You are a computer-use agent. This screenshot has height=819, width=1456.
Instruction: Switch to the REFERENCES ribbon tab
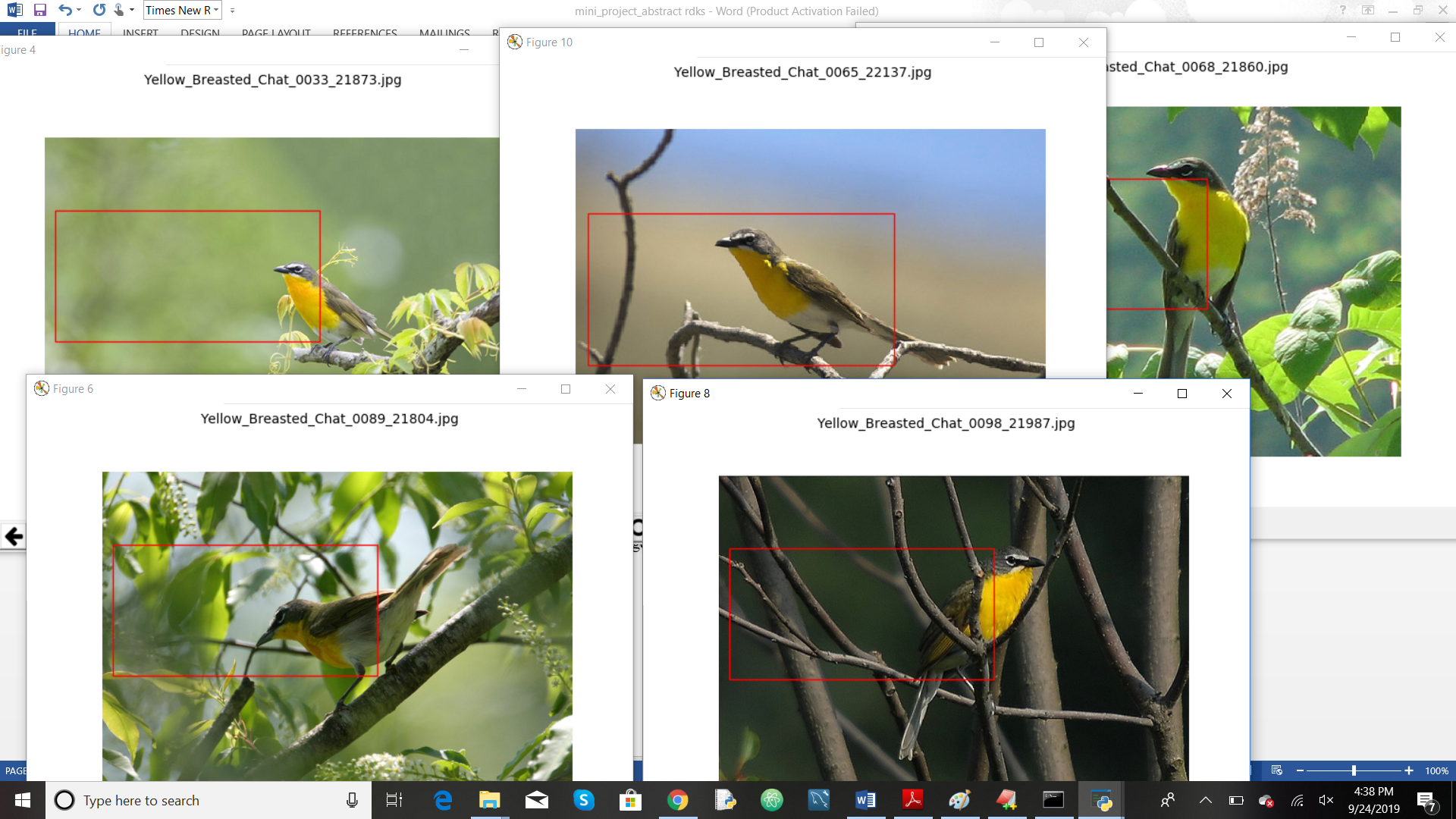[365, 33]
